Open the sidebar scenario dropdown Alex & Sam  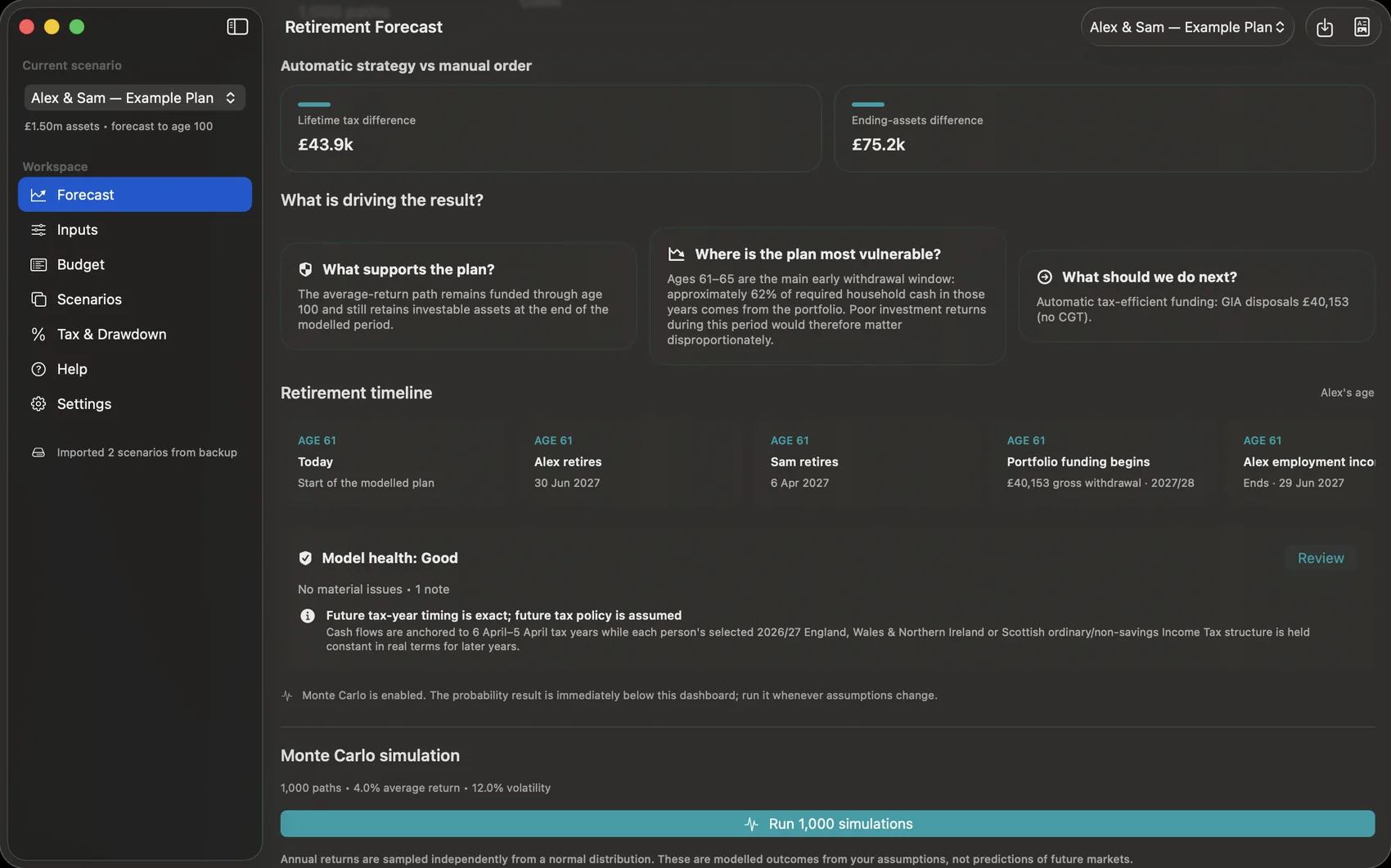click(134, 98)
